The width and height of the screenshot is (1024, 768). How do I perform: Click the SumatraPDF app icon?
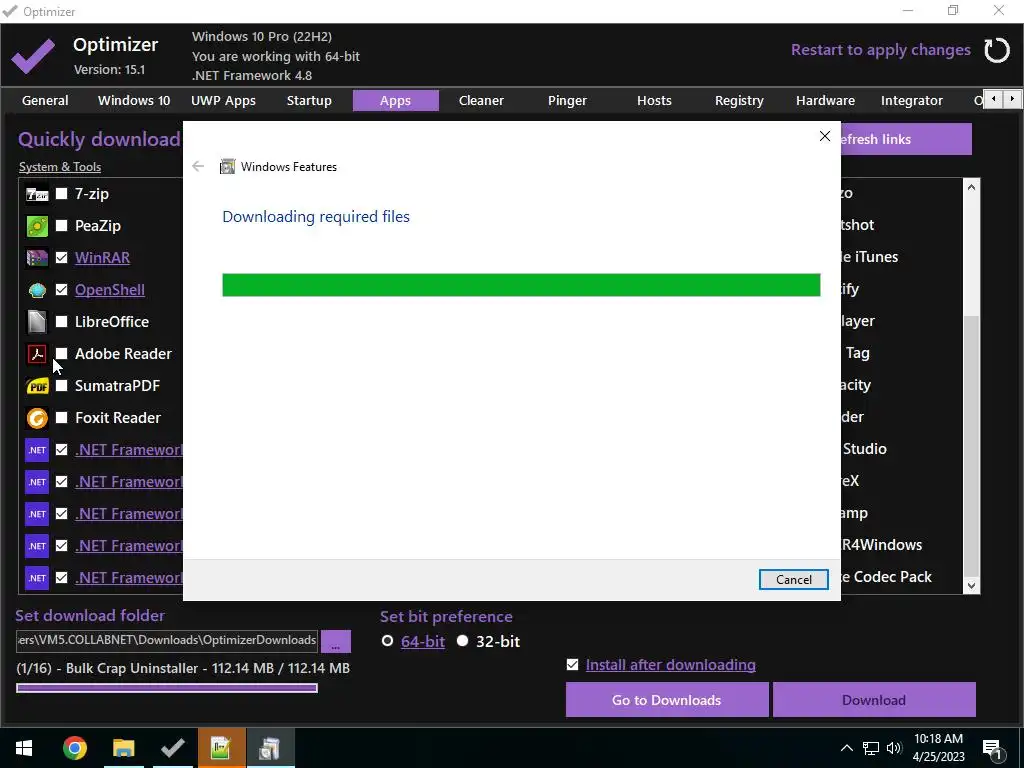point(37,386)
